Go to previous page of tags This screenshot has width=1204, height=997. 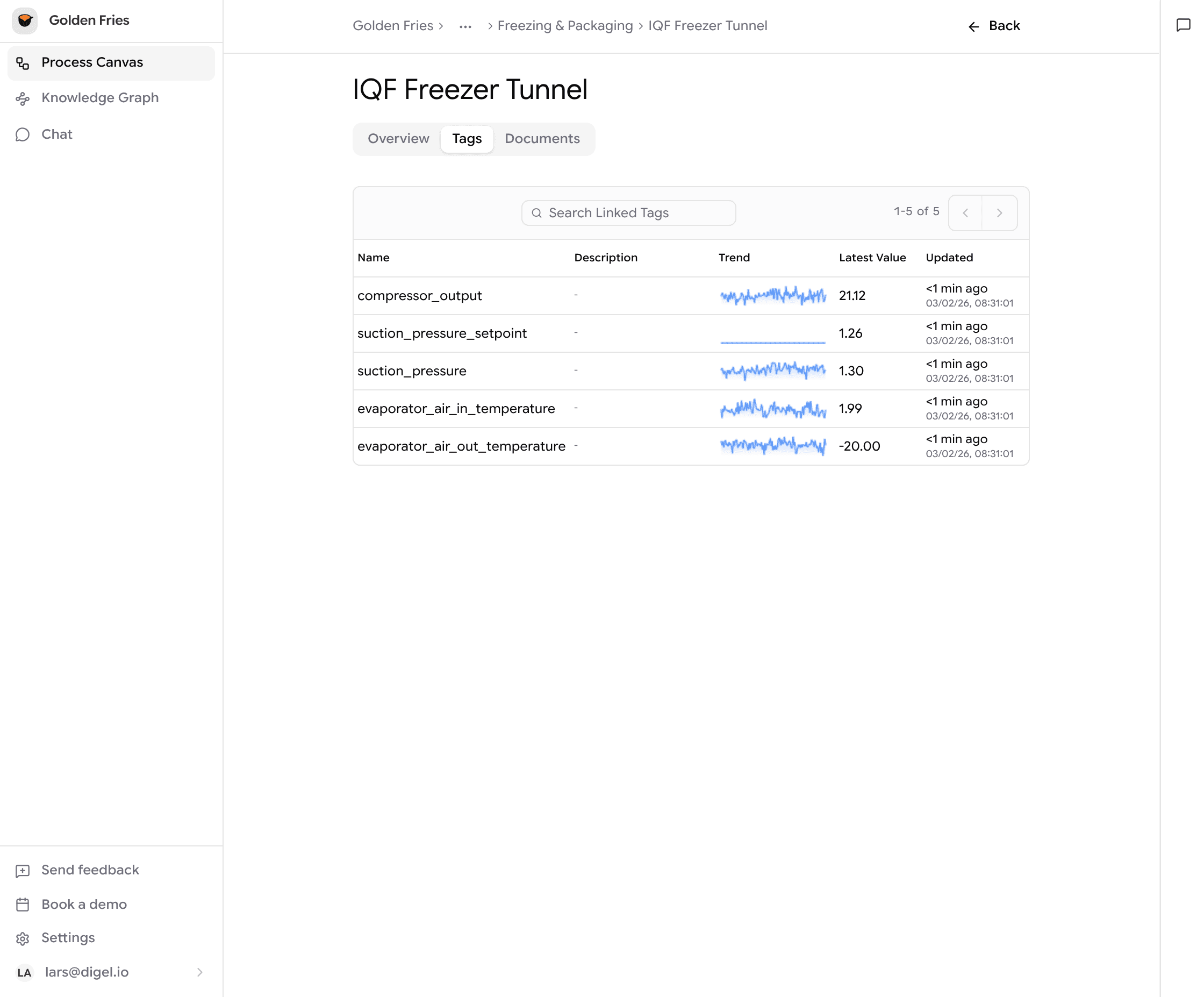[x=965, y=213]
